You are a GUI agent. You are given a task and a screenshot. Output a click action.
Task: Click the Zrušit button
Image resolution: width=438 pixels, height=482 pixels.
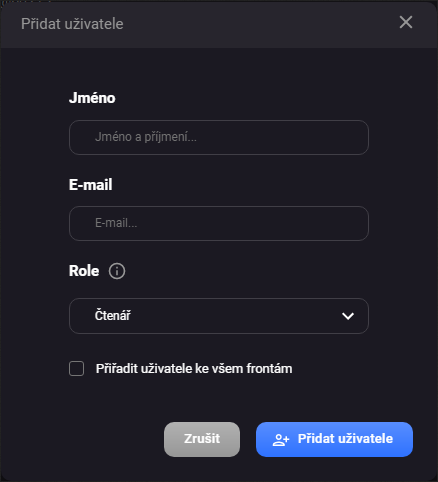(x=202, y=439)
